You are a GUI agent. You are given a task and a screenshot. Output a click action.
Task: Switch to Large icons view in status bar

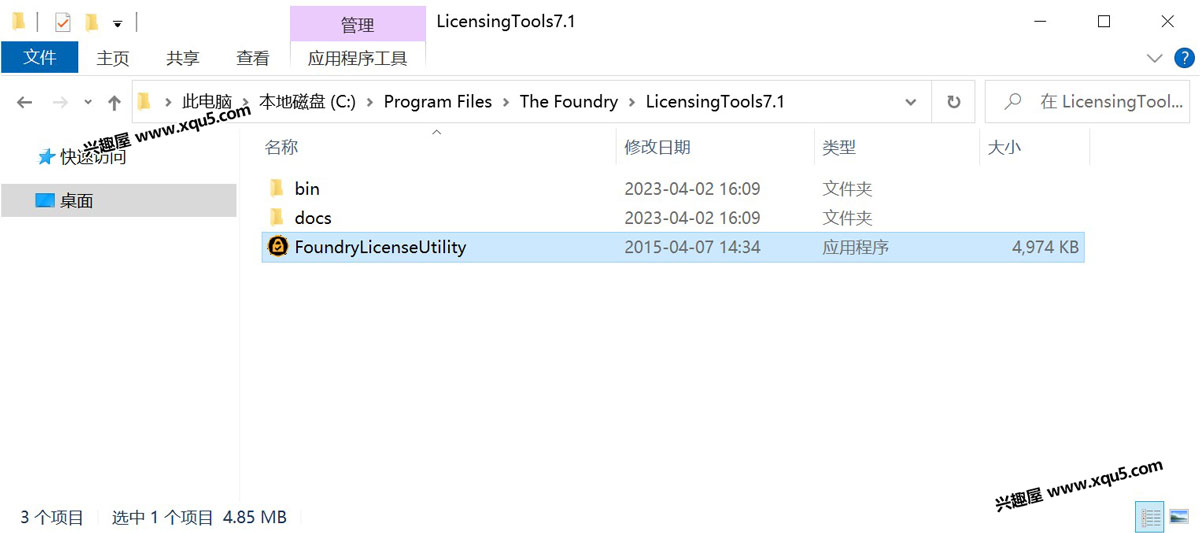[x=1179, y=517]
